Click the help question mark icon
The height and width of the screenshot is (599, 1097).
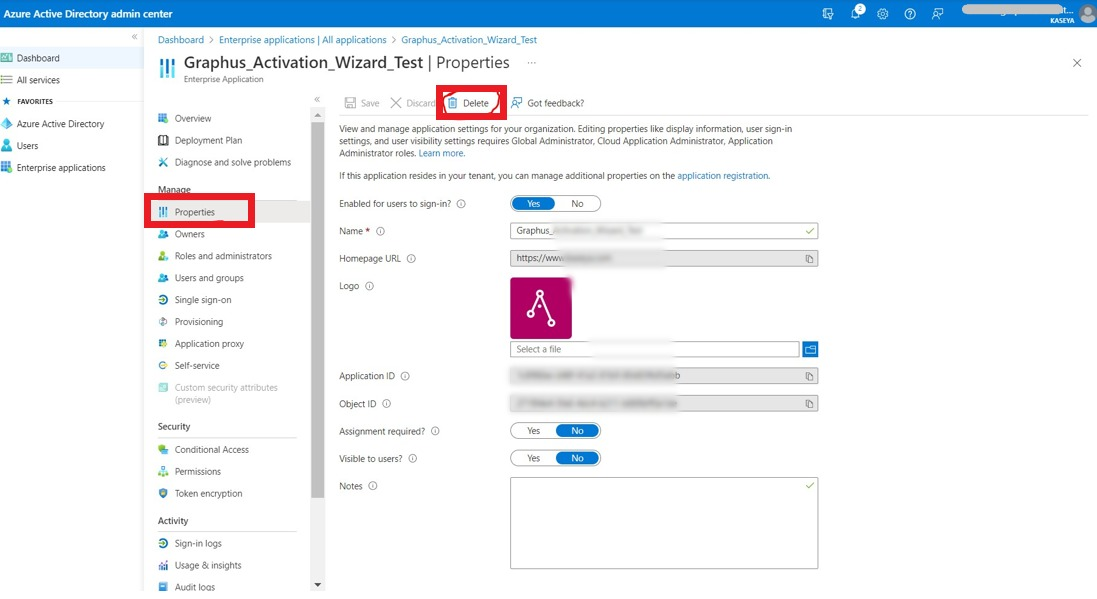[910, 14]
